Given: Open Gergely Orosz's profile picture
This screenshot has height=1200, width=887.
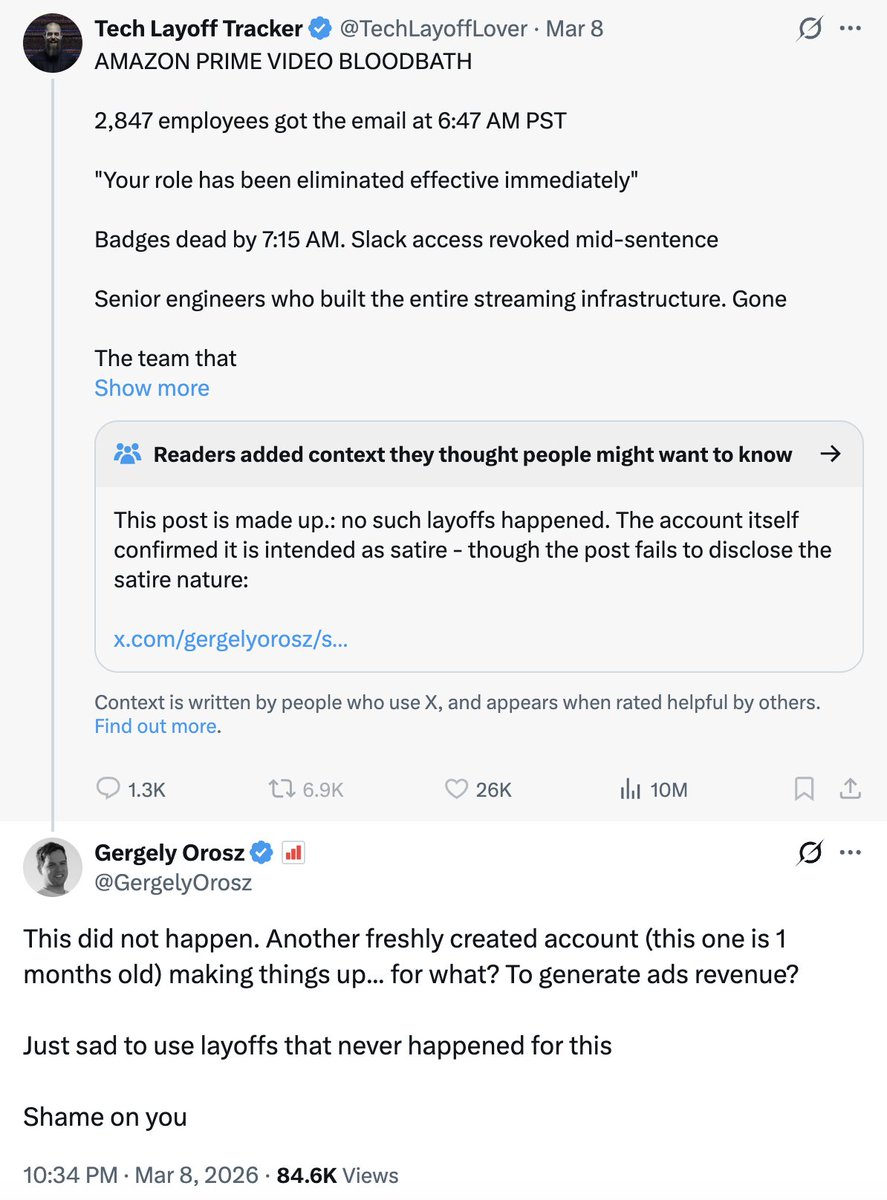Looking at the screenshot, I should pos(52,867).
